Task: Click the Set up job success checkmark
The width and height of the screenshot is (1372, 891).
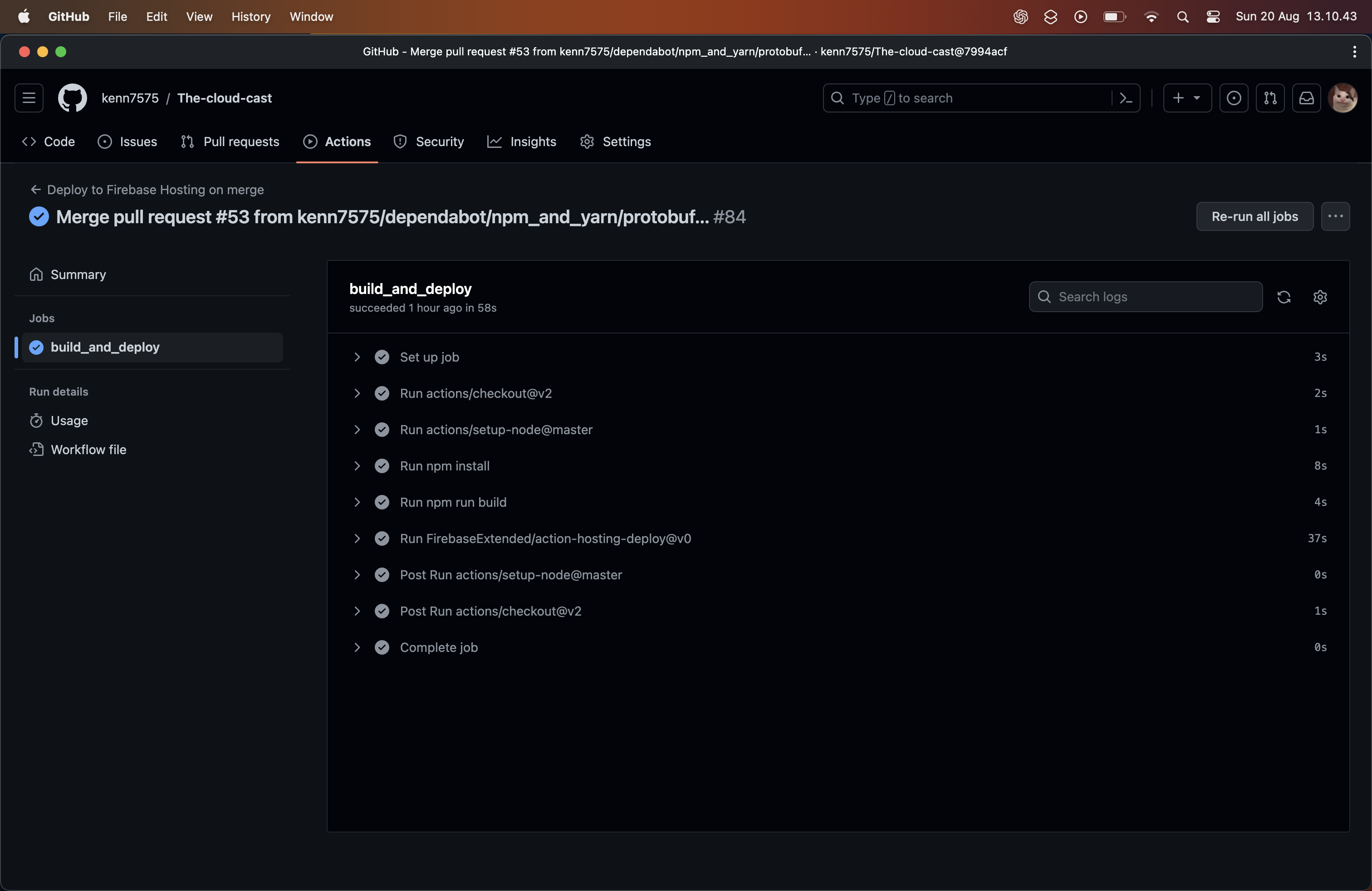Action: (x=382, y=357)
